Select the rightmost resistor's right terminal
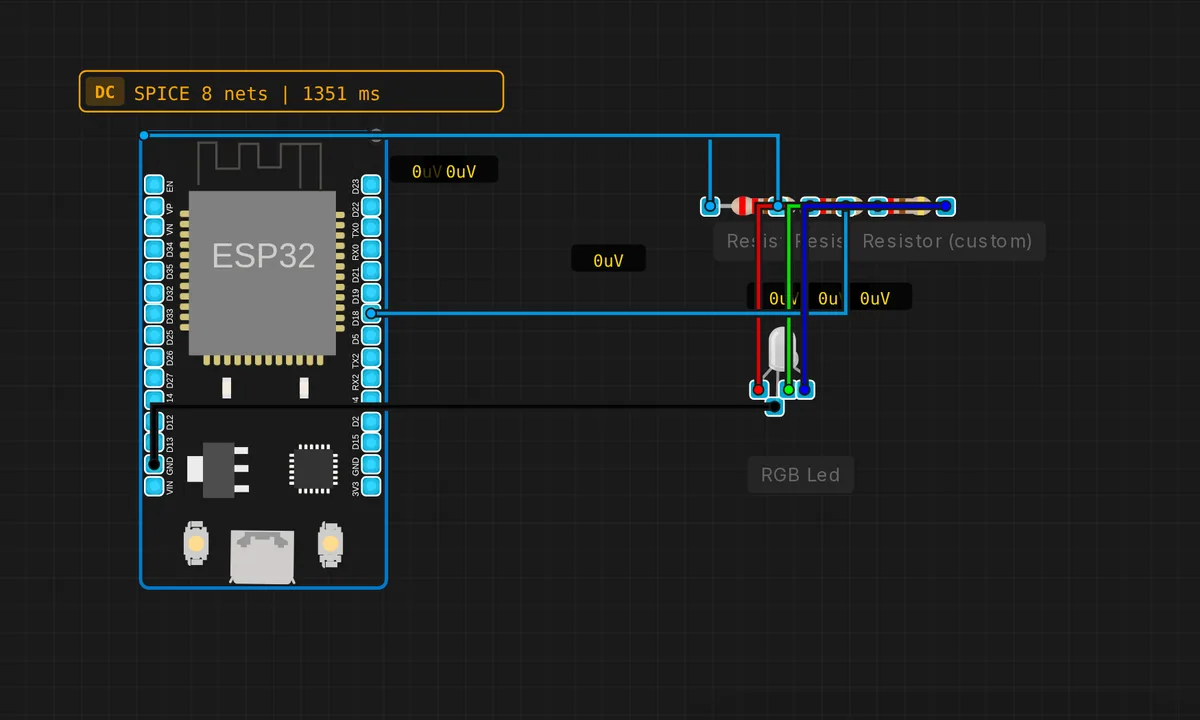The height and width of the screenshot is (720, 1200). [945, 207]
